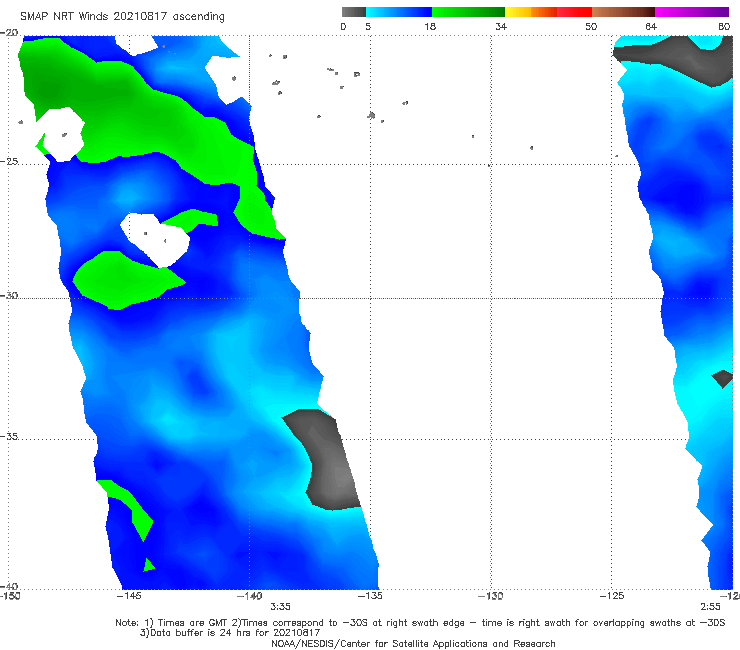This screenshot has width=740, height=650.
Task: Click the note line starting 'Note: 1) Times are GMT'
Action: click(x=420, y=623)
